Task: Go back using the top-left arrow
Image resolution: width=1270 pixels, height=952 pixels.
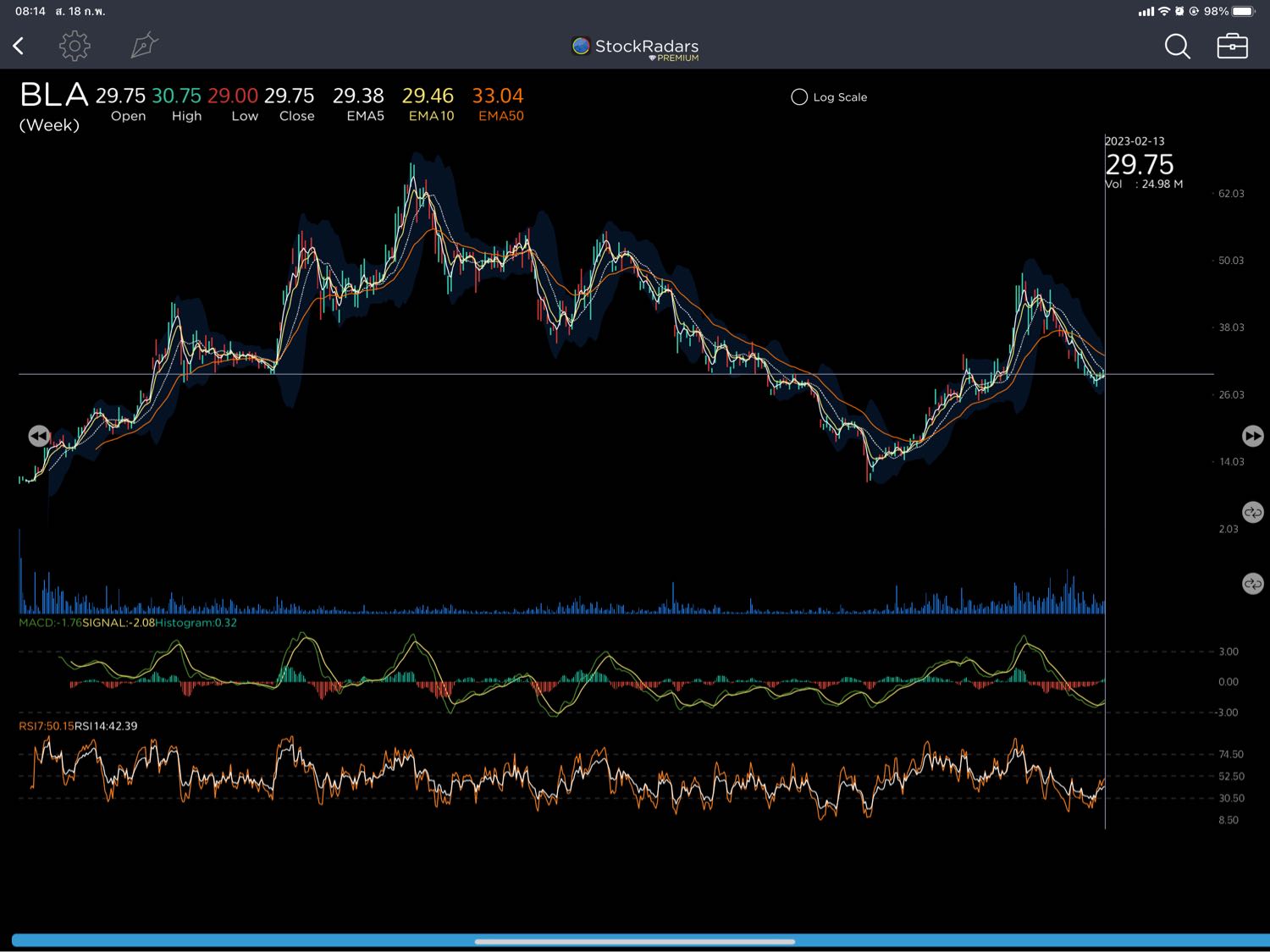Action: click(x=19, y=46)
